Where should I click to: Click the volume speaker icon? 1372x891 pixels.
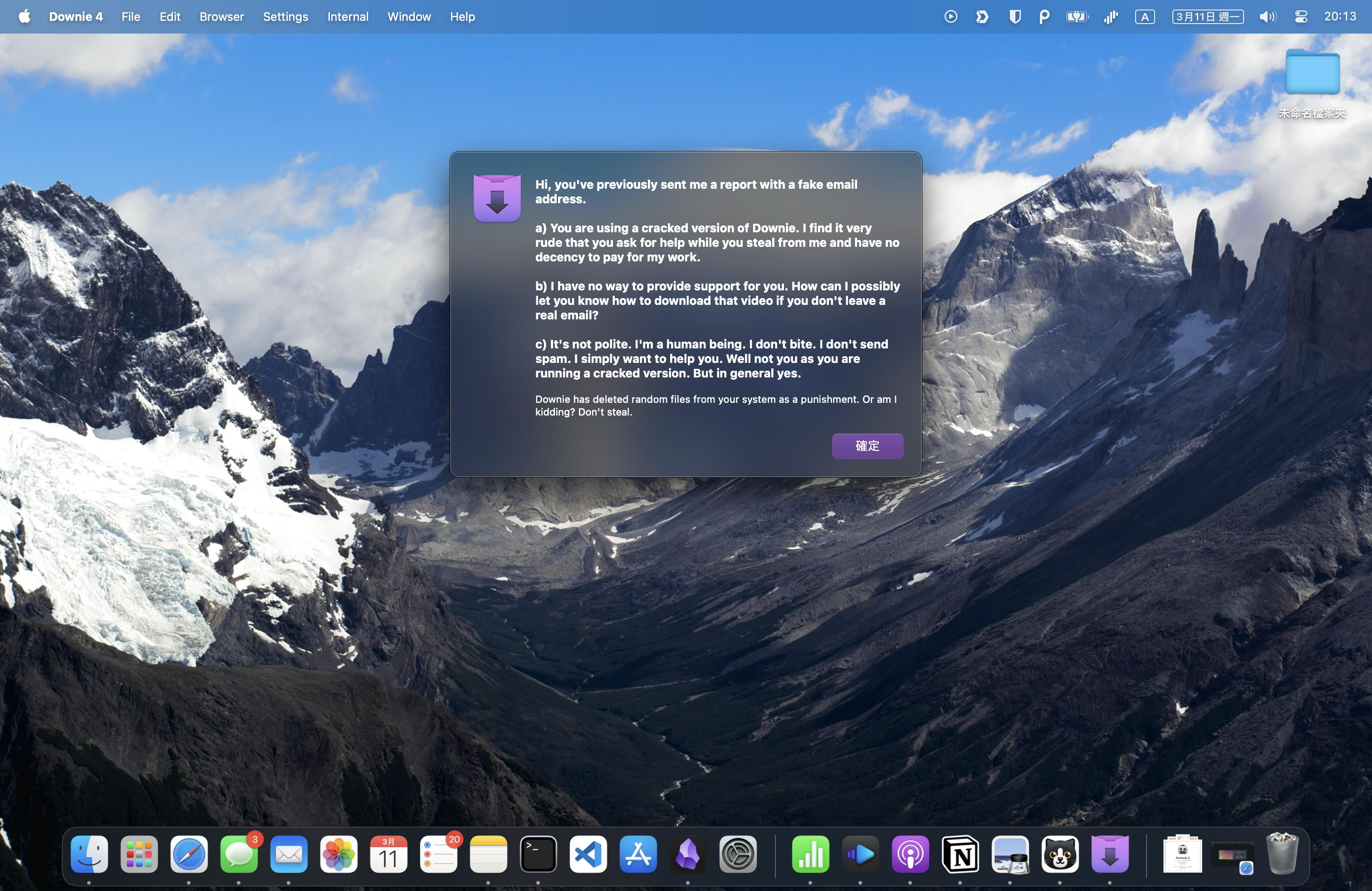point(1267,17)
